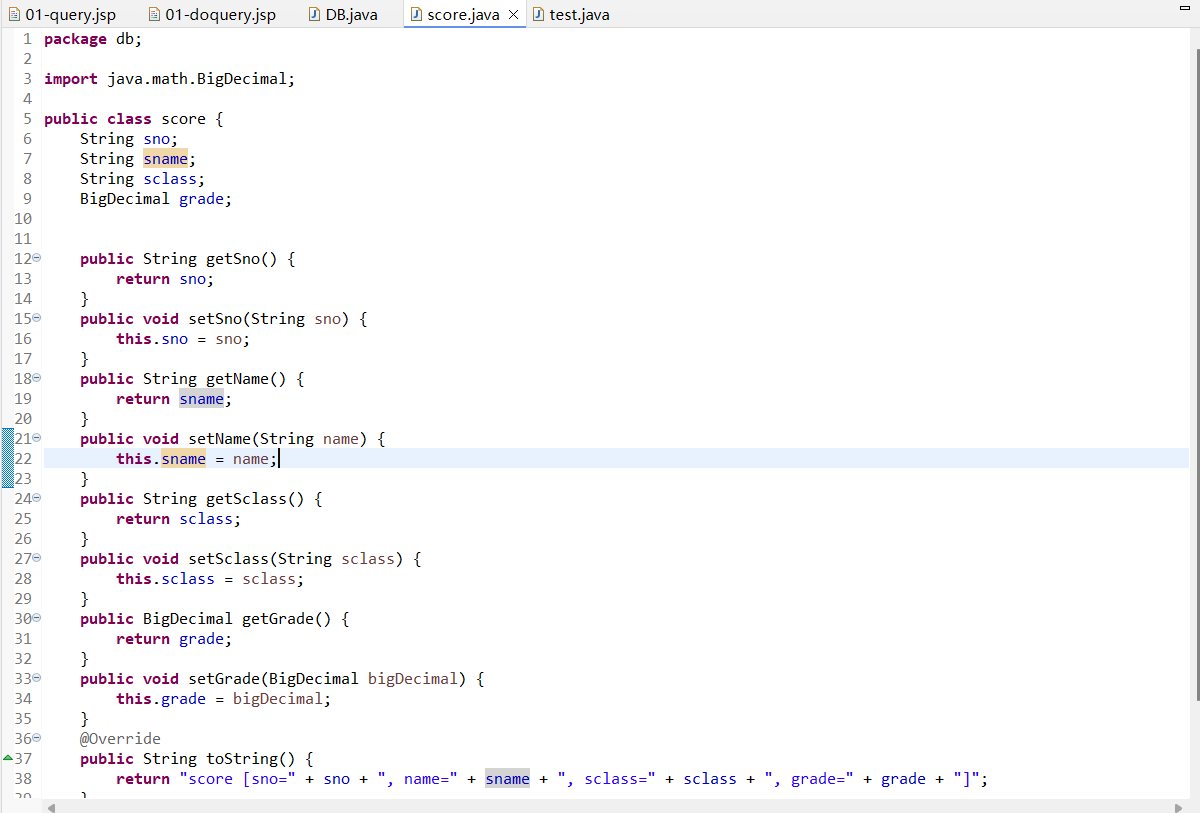
Task: Collapse the setGrade method fold marker
Action: (36, 678)
